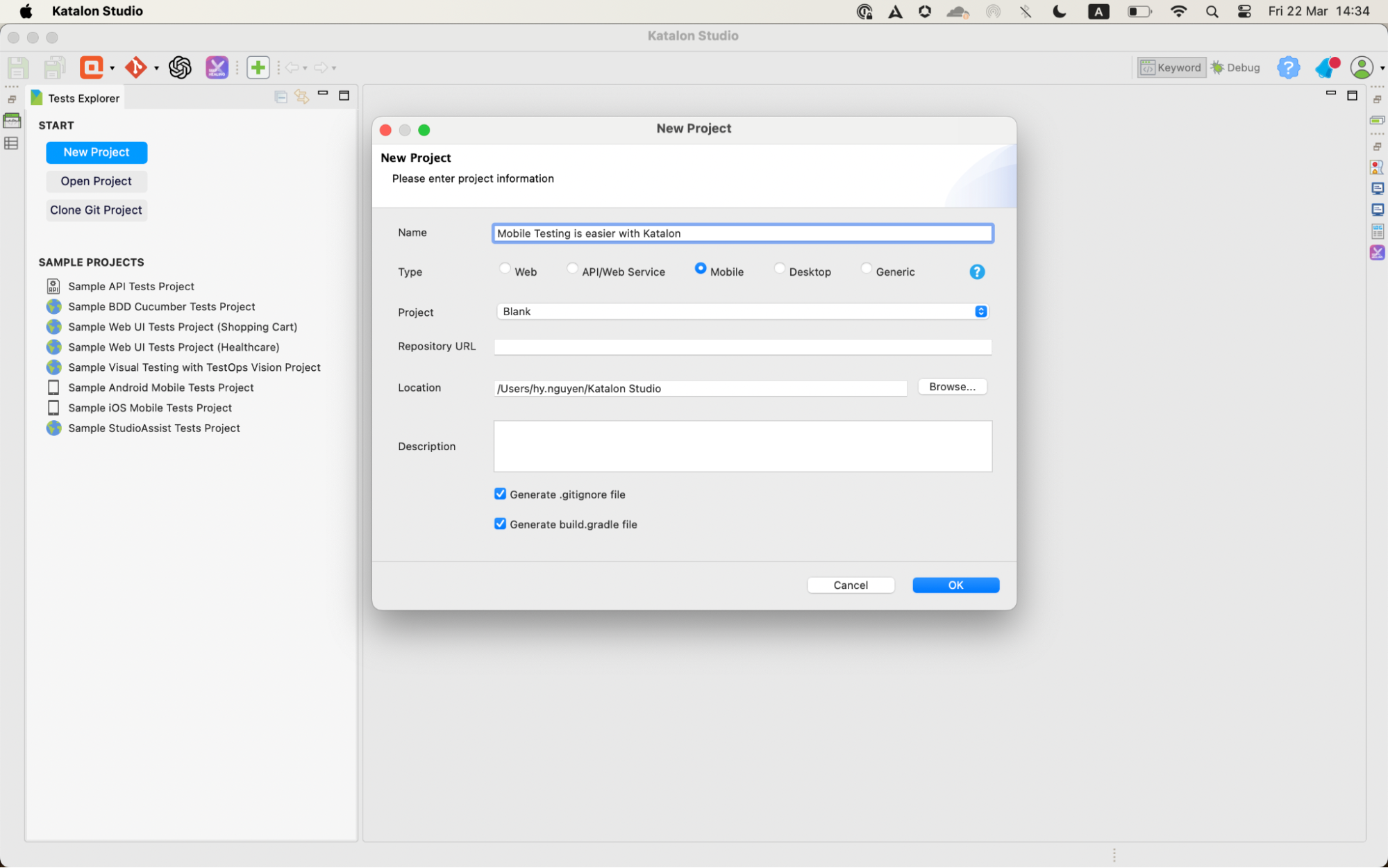Image resolution: width=1388 pixels, height=868 pixels.
Task: Select the API/Web Service type
Action: [572, 269]
